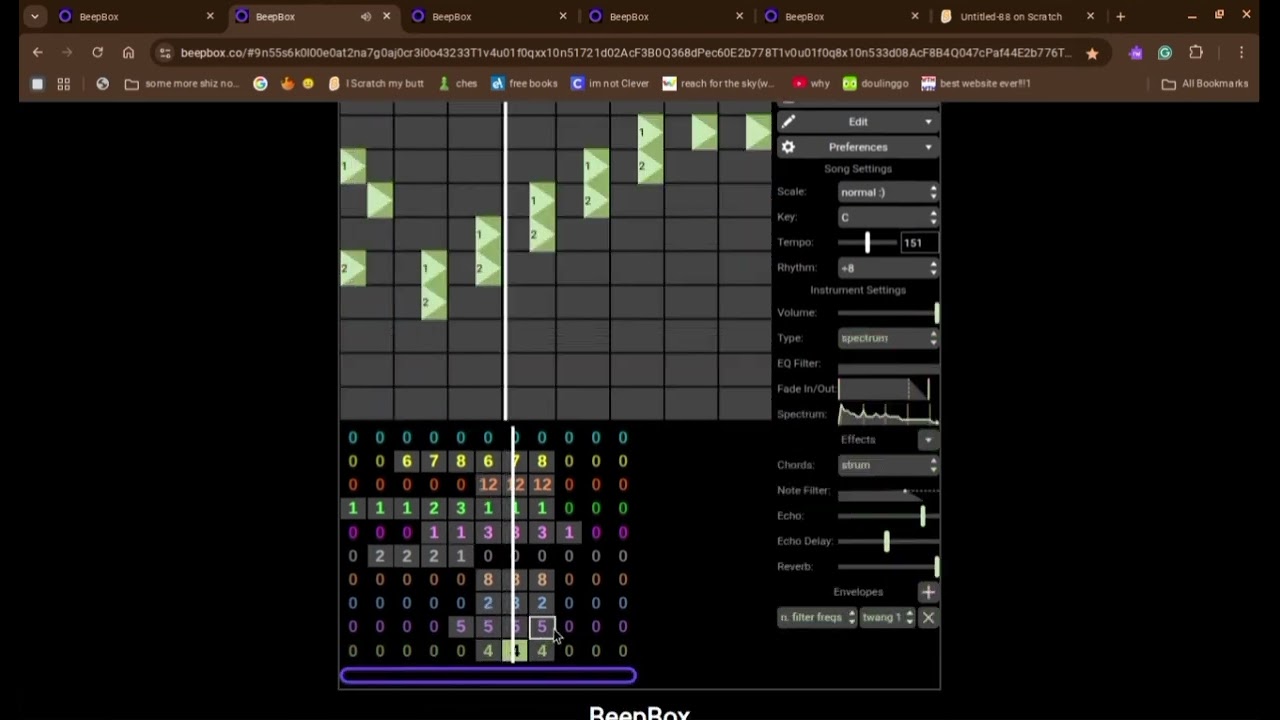Open the Google bookmark icon
This screenshot has height=720, width=1280.
(x=260, y=84)
